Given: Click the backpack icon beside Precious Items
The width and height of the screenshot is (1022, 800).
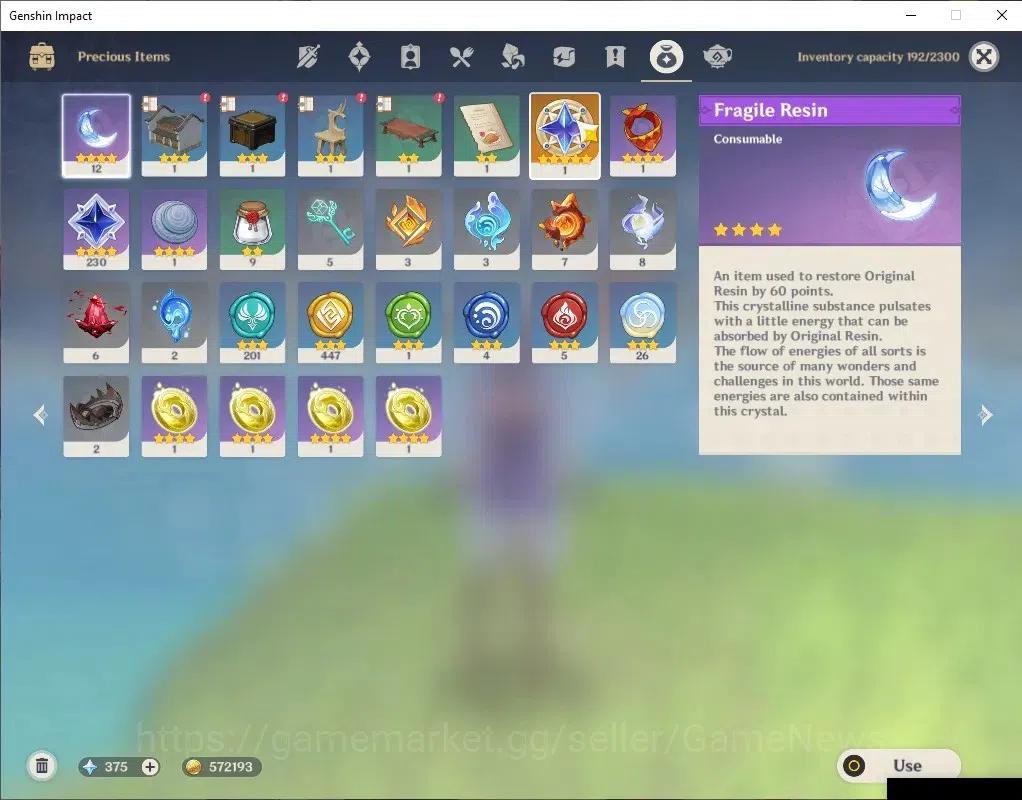Looking at the screenshot, I should 42,57.
